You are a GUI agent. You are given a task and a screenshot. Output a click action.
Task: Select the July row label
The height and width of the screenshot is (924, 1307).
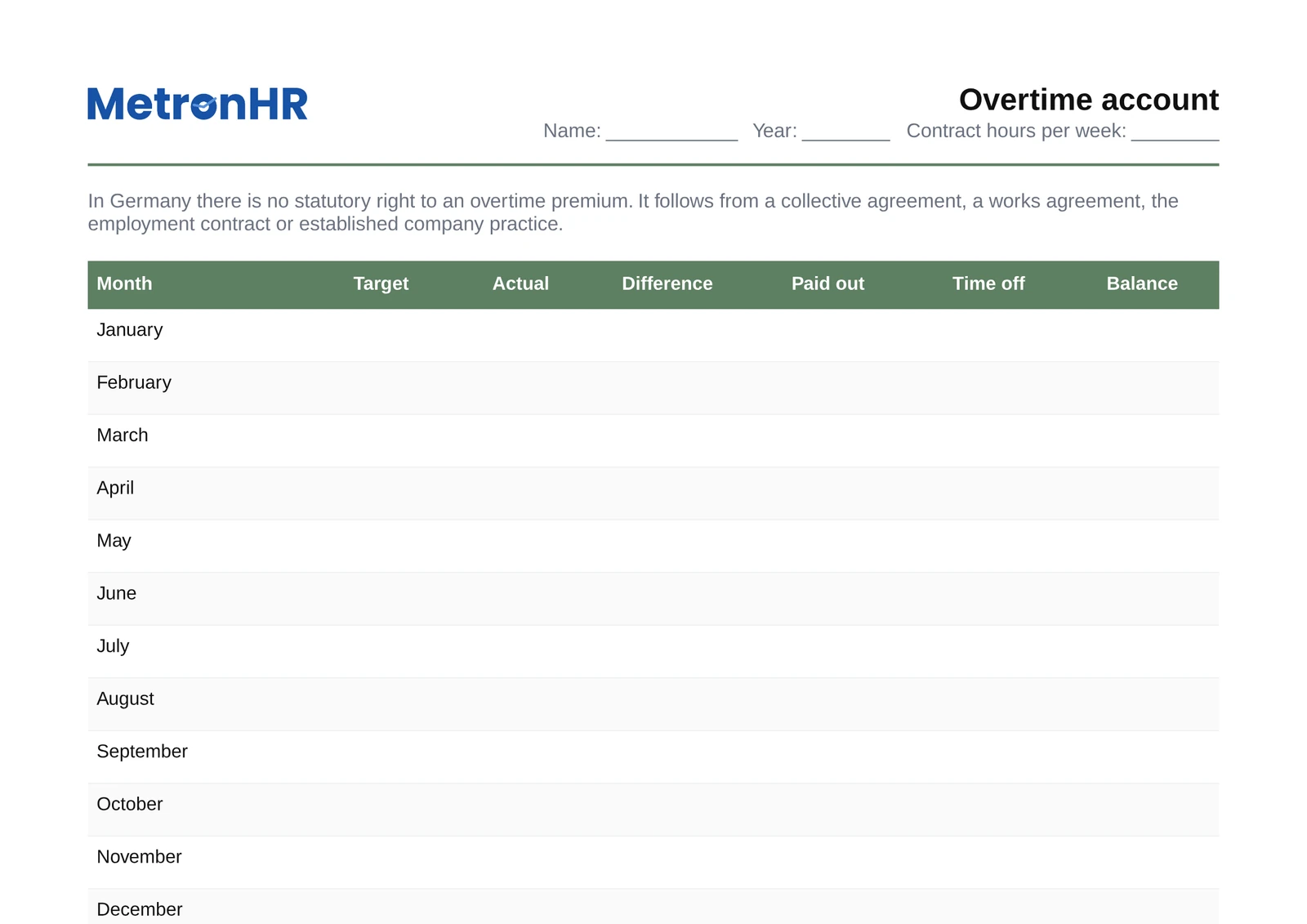(113, 646)
